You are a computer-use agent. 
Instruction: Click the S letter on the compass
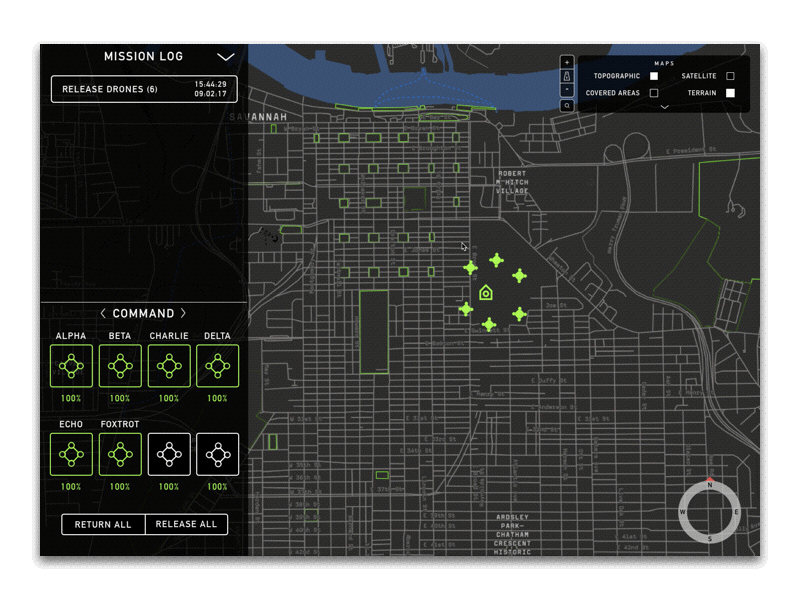(710, 539)
